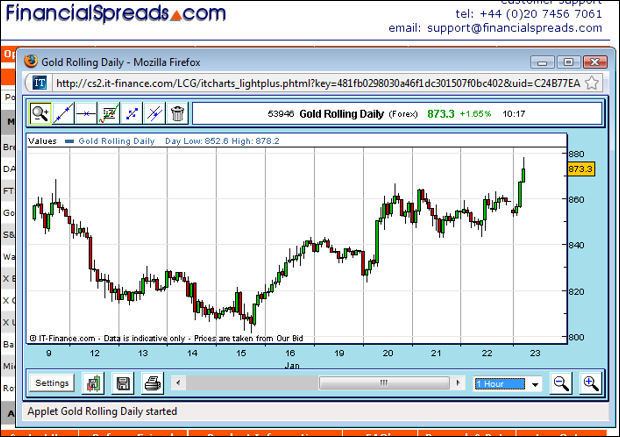This screenshot has width=620, height=437.
Task: Close the Gold Rolling Daily window
Action: click(595, 62)
